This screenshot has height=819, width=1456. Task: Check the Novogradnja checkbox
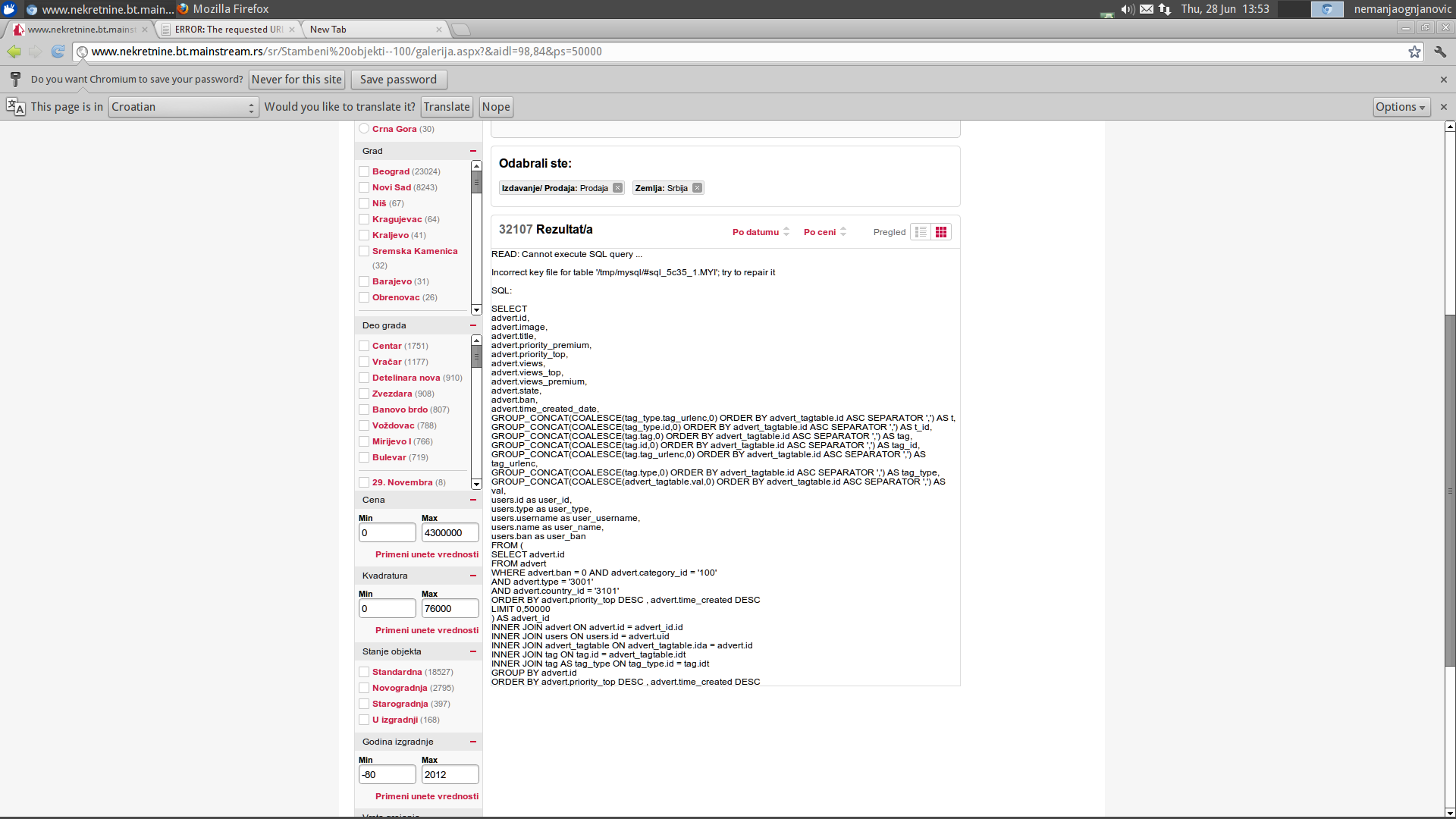coord(364,688)
